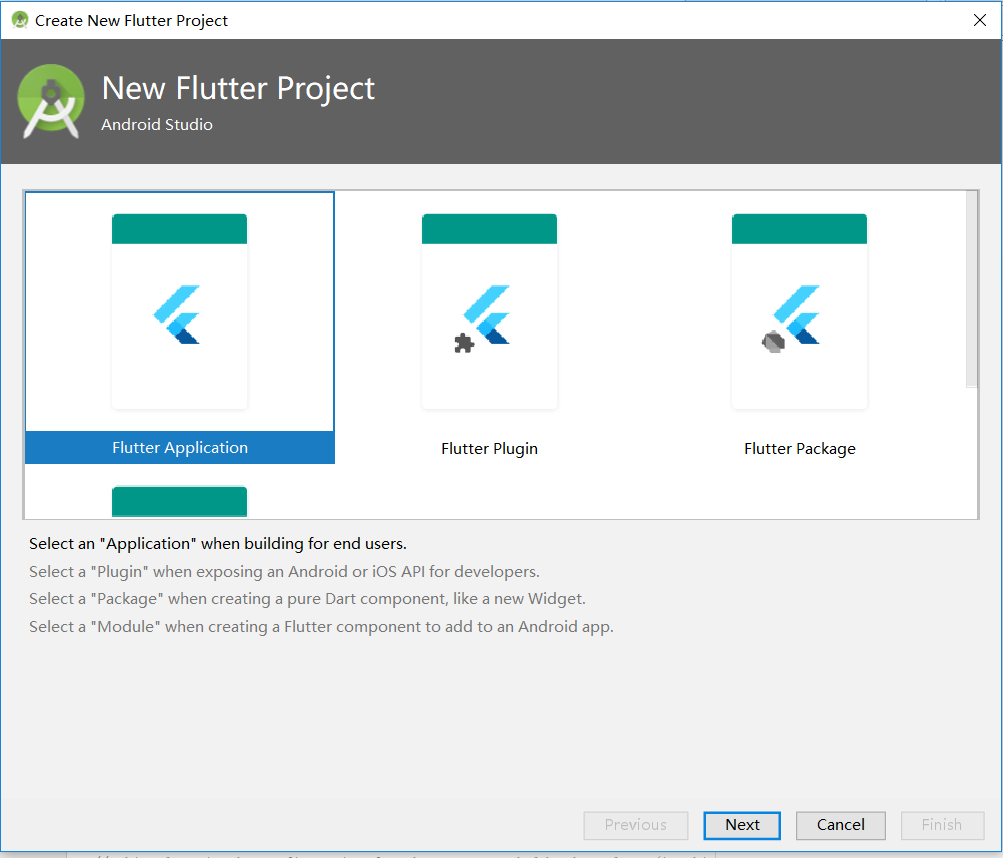The width and height of the screenshot is (1003, 858).
Task: Click the Cancel button
Action: click(x=841, y=825)
